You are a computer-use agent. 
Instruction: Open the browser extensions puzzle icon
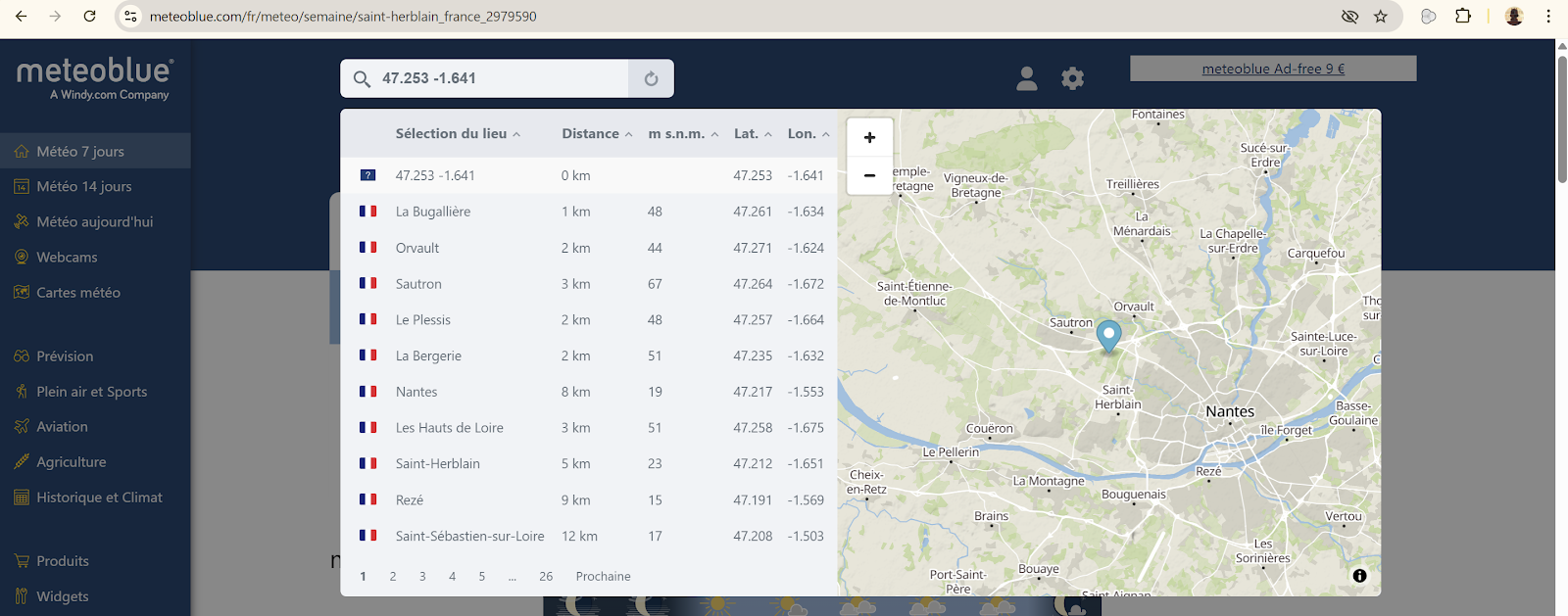tap(1463, 17)
